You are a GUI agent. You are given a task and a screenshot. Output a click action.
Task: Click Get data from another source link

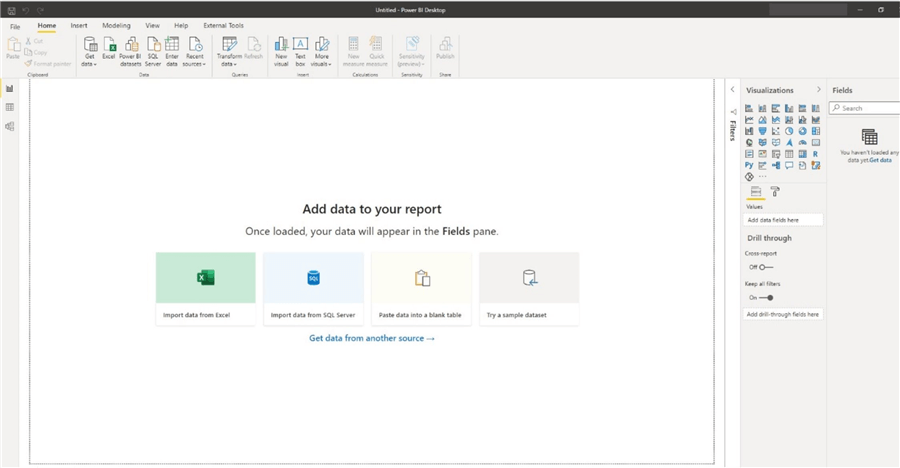click(x=371, y=339)
